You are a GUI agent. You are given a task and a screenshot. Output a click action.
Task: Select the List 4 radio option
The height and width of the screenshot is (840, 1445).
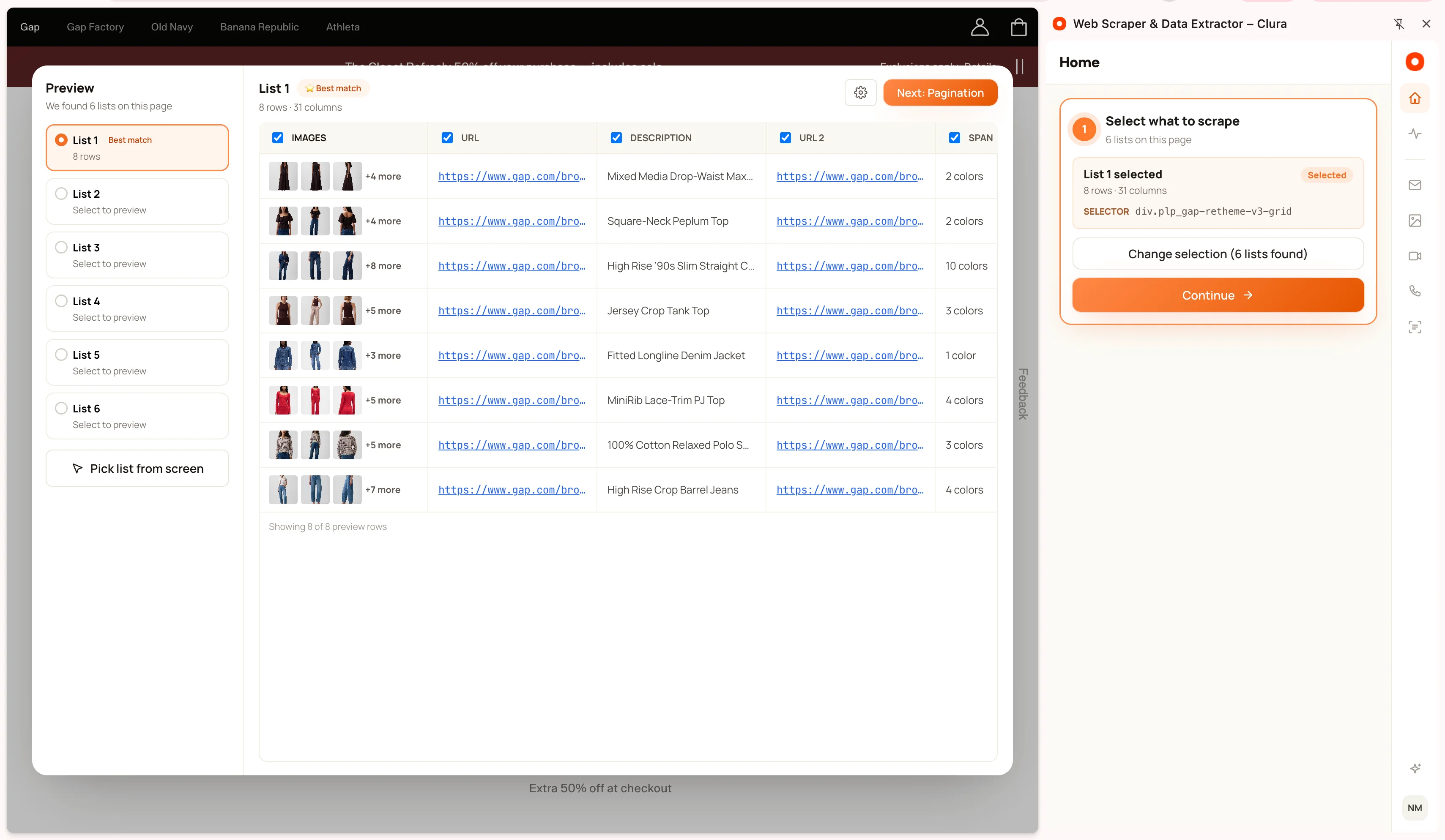(x=61, y=301)
